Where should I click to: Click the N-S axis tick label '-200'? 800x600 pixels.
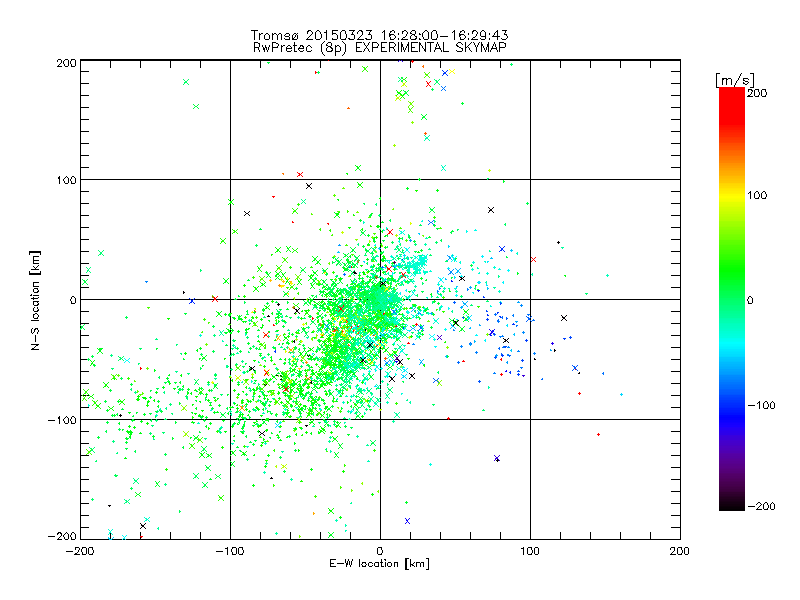(62, 536)
